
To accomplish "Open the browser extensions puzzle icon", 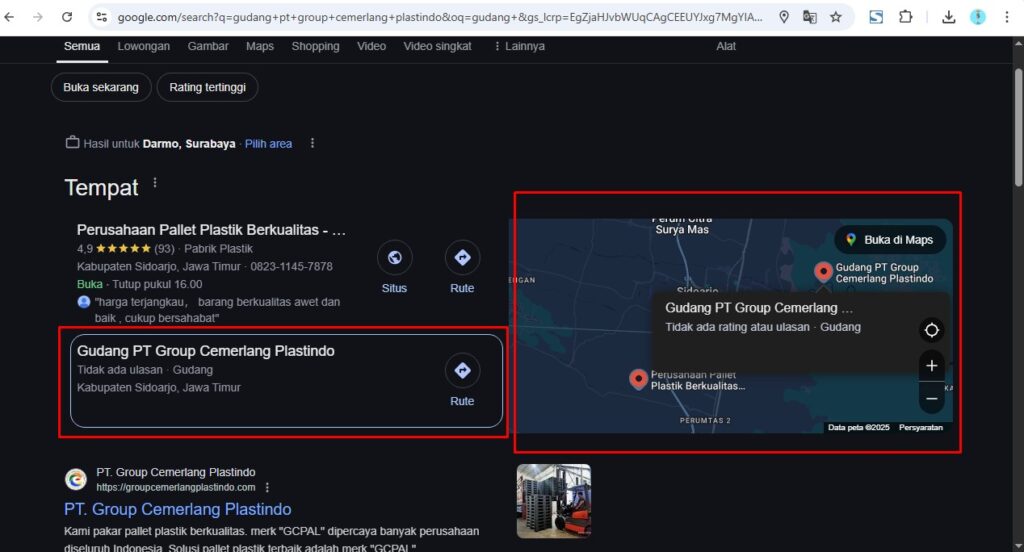I will (x=905, y=17).
